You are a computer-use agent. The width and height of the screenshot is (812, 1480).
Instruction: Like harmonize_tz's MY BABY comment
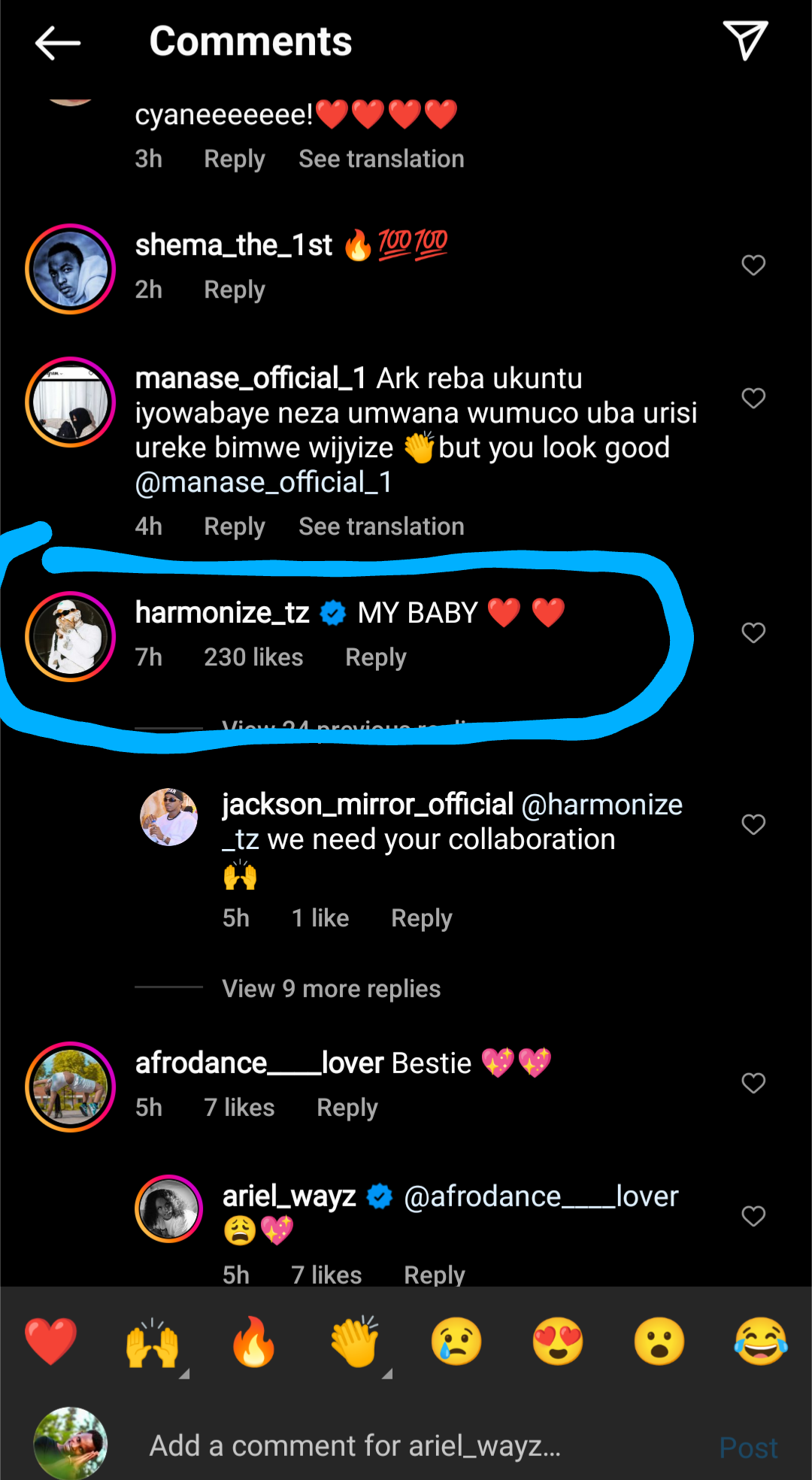[x=753, y=633]
